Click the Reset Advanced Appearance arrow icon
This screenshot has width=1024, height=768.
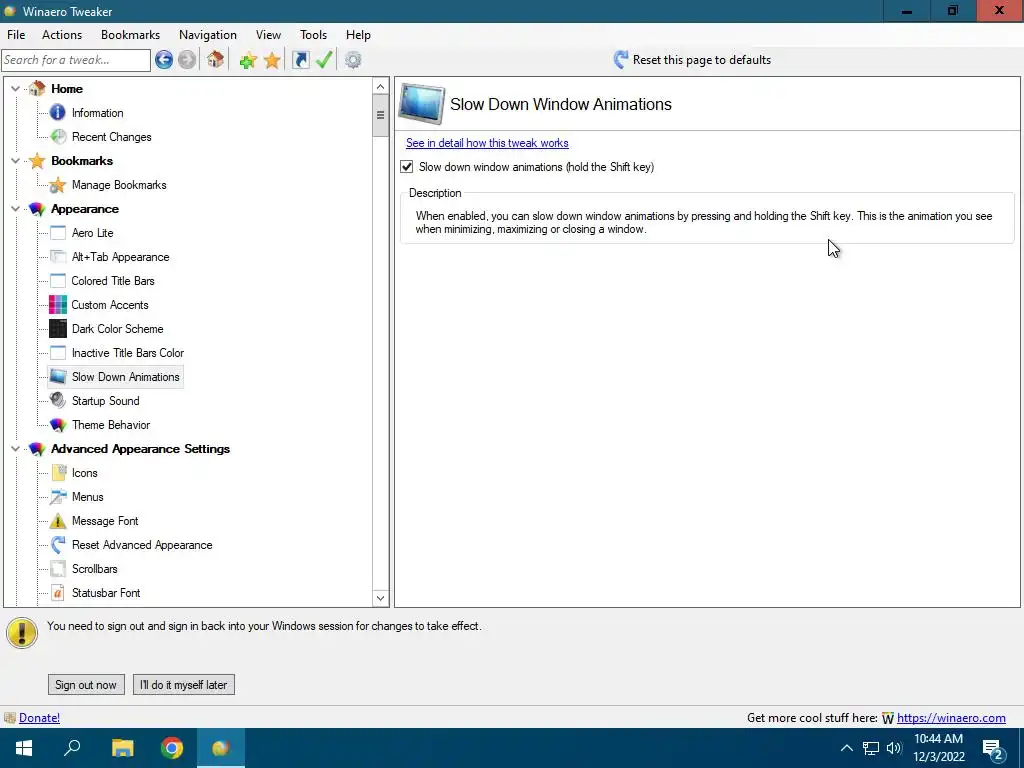click(58, 545)
